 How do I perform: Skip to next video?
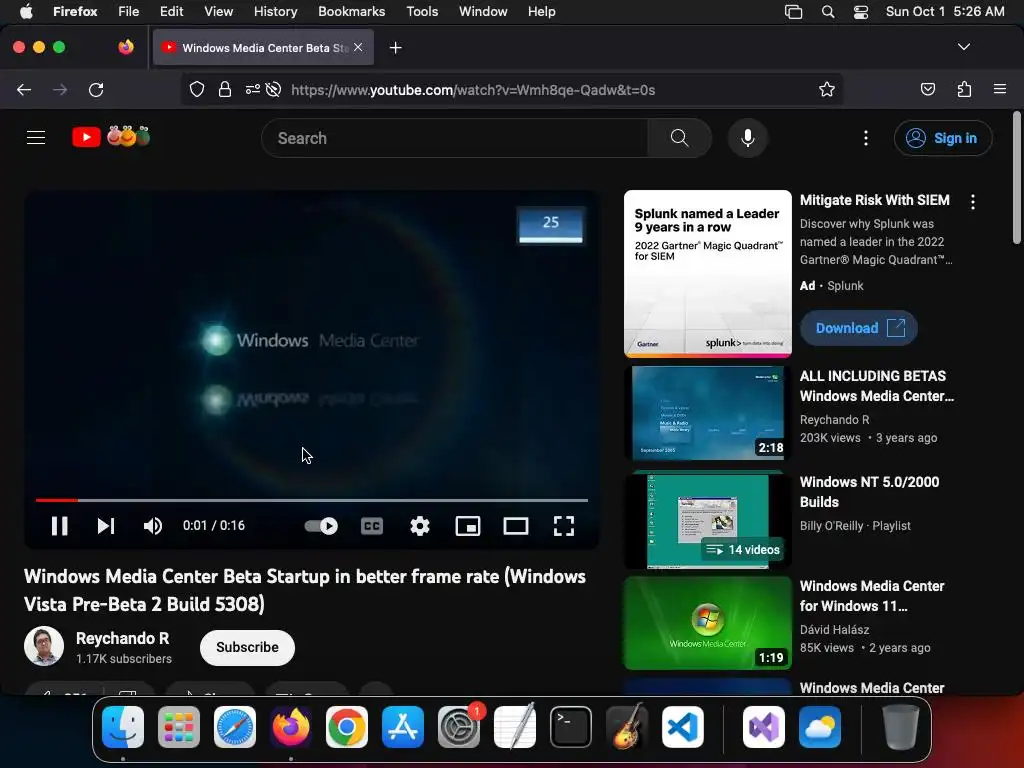click(x=106, y=526)
